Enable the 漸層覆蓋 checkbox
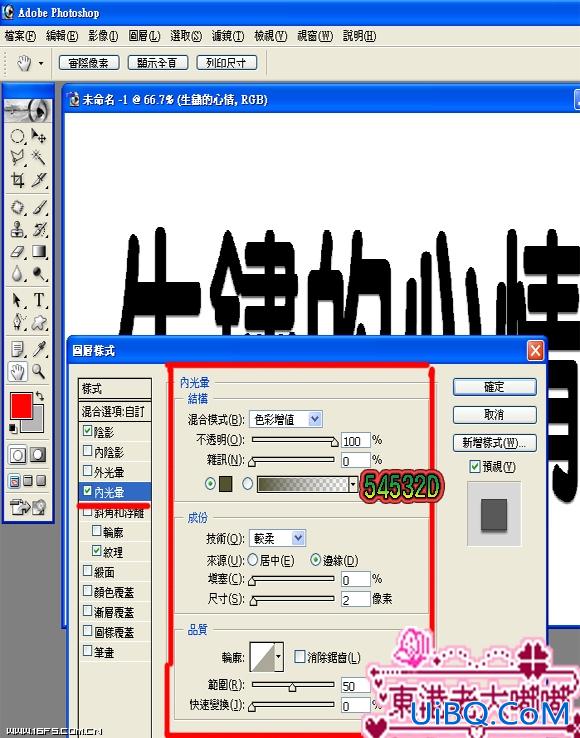 [88, 611]
